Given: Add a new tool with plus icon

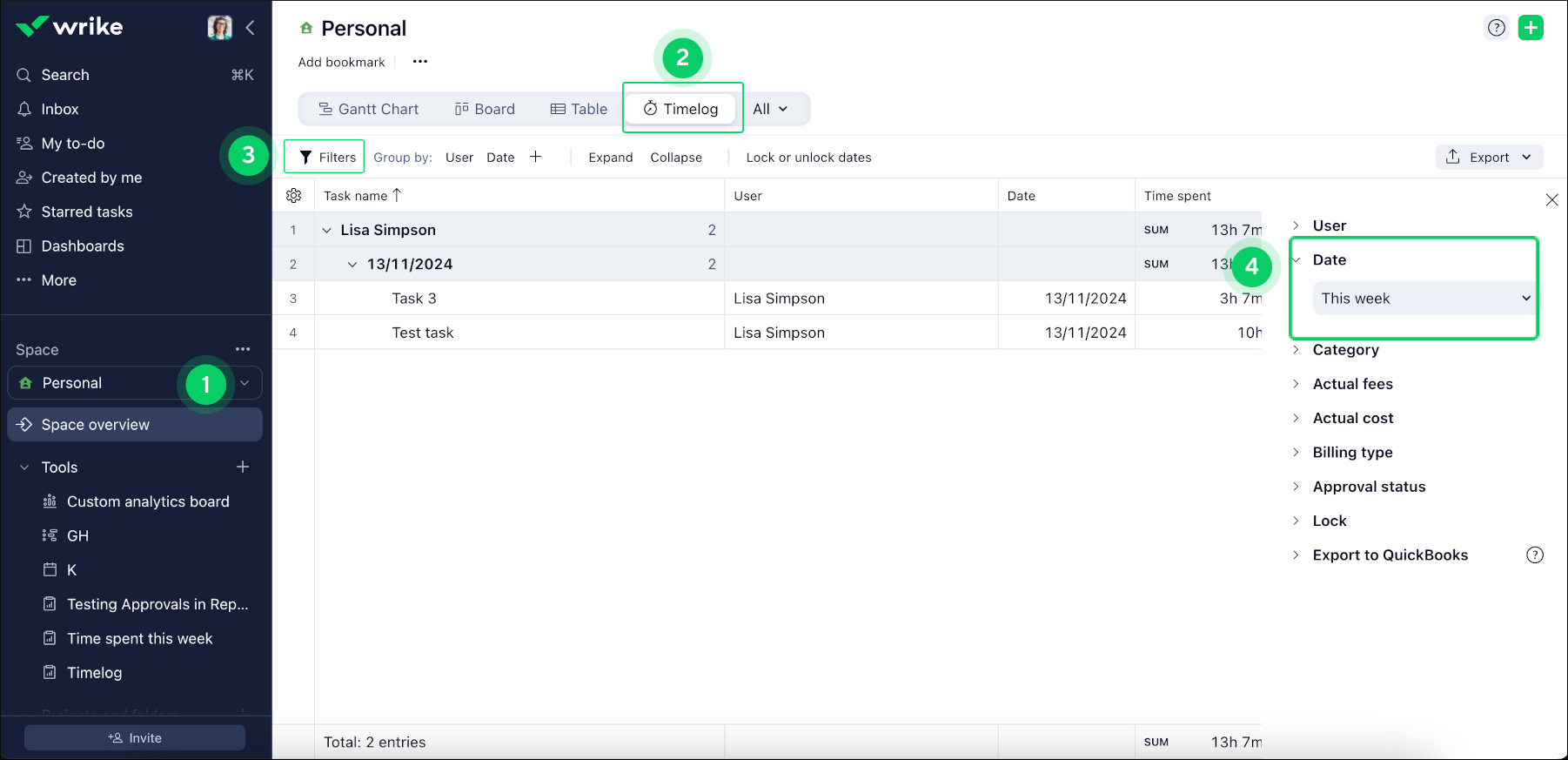Looking at the screenshot, I should pos(243,467).
